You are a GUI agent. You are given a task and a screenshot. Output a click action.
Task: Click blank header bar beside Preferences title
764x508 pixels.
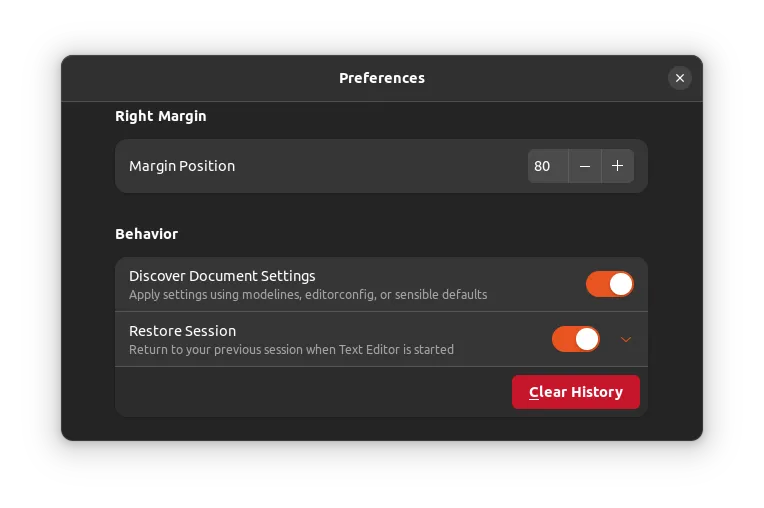pyautogui.click(x=200, y=78)
